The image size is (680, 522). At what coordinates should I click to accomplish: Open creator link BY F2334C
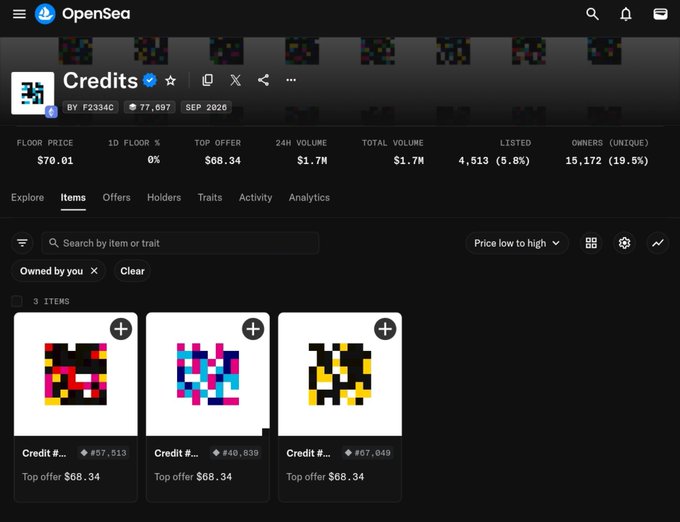point(90,107)
